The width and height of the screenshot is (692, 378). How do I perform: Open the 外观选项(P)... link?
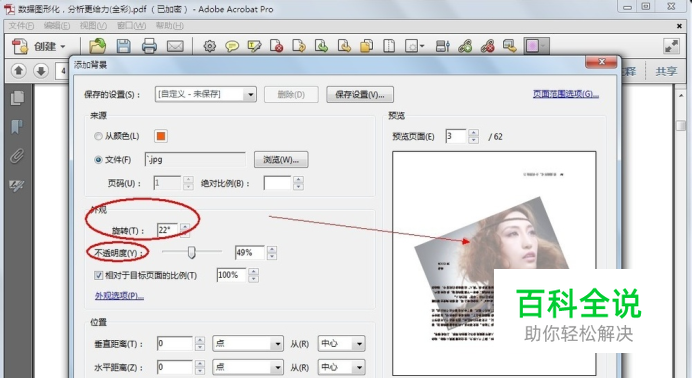pyautogui.click(x=119, y=296)
